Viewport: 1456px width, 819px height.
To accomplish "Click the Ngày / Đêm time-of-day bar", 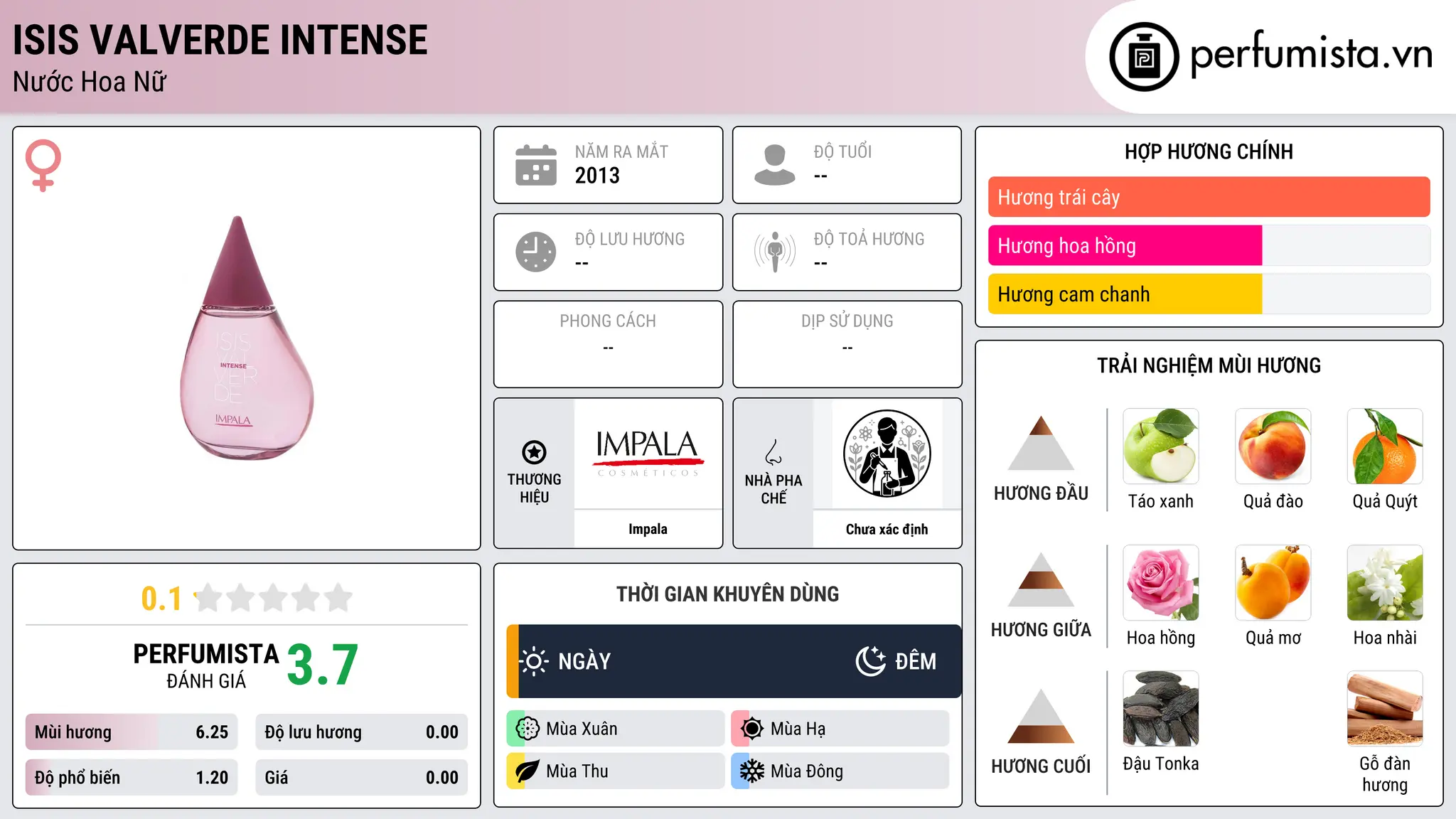I will (x=734, y=661).
